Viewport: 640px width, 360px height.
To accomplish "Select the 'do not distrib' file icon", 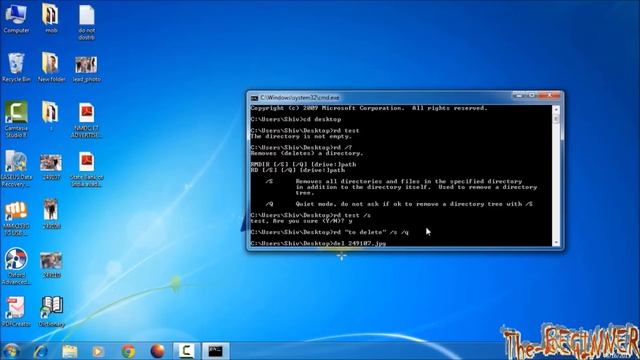I will point(87,22).
